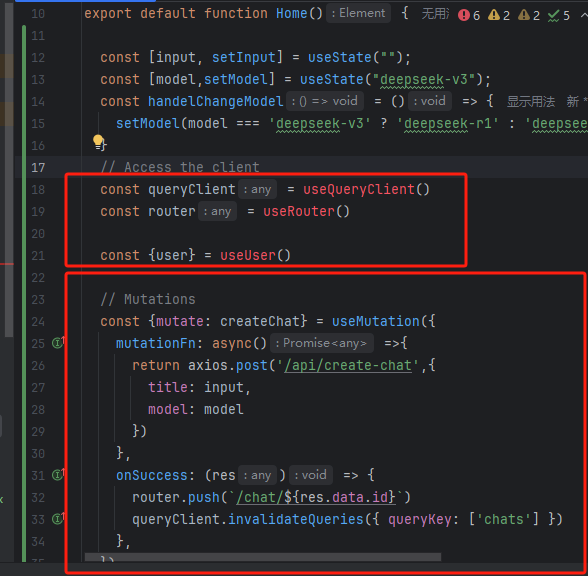Expand the ': Promise<any>' inlay hint

tap(322, 343)
